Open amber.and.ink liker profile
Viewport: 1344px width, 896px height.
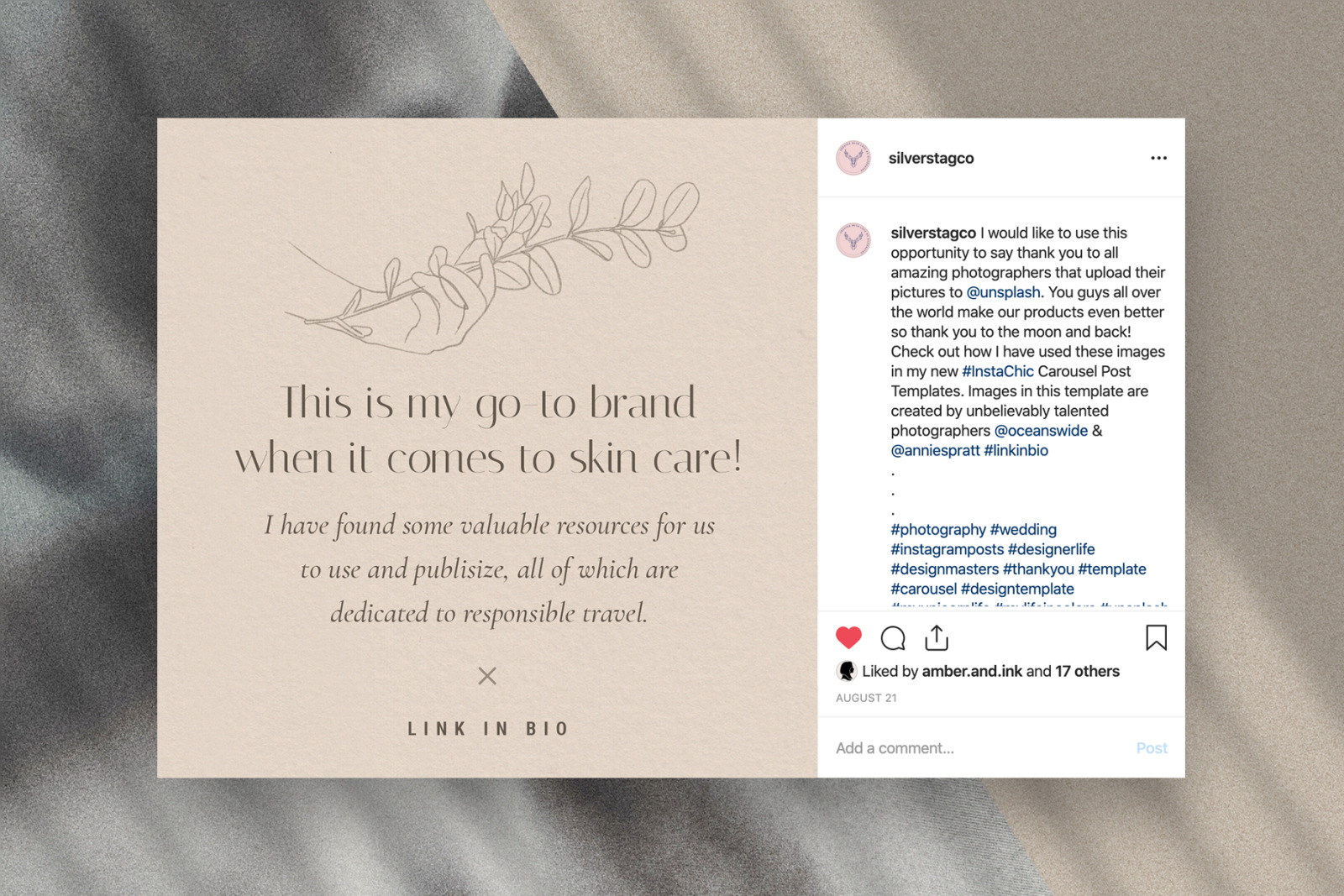[972, 671]
